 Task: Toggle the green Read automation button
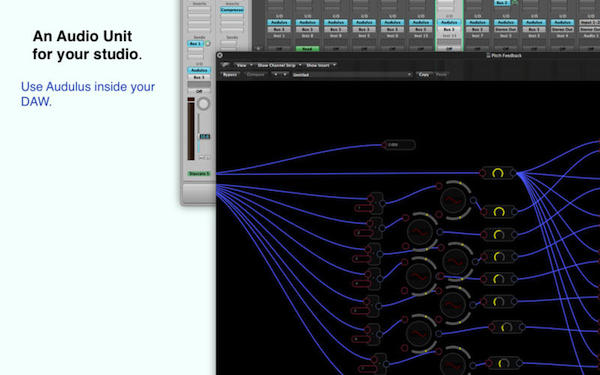pyautogui.click(x=307, y=49)
